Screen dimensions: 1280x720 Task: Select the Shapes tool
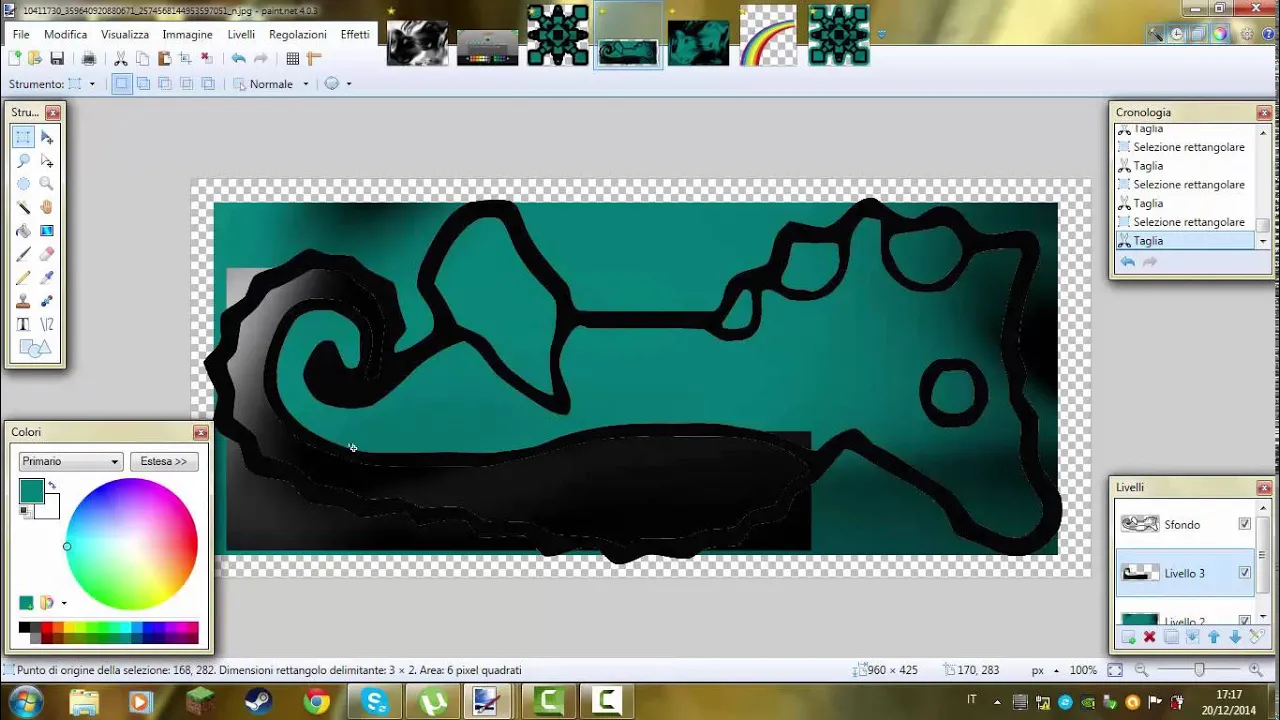click(34, 348)
